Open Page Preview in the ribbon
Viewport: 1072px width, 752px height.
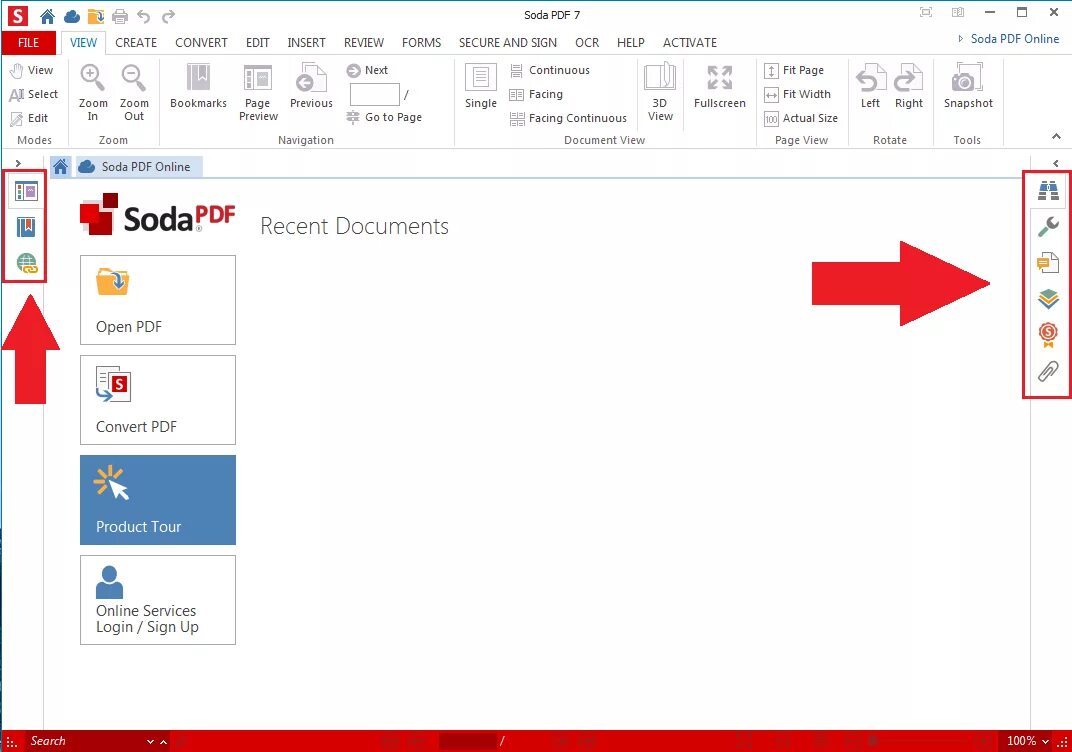(258, 92)
